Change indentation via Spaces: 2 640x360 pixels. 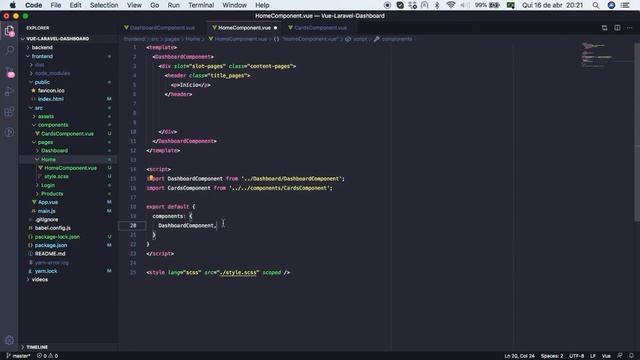[x=552, y=356]
